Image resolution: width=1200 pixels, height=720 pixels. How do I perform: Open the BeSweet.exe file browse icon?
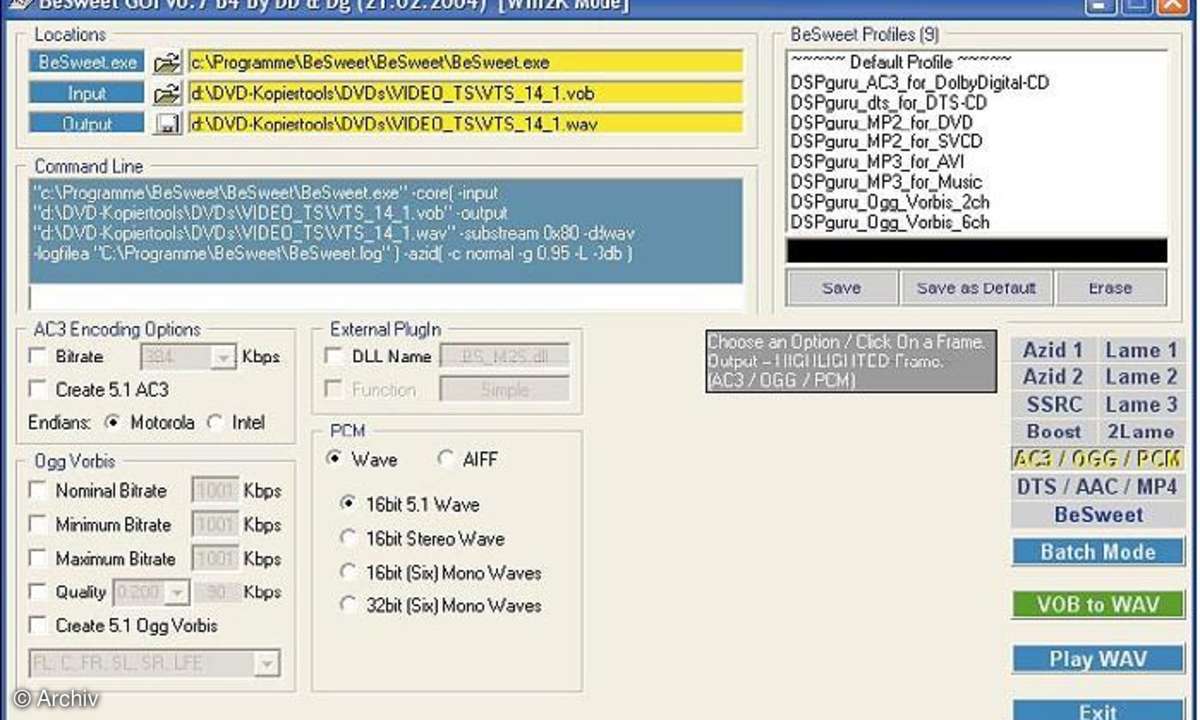pos(167,63)
